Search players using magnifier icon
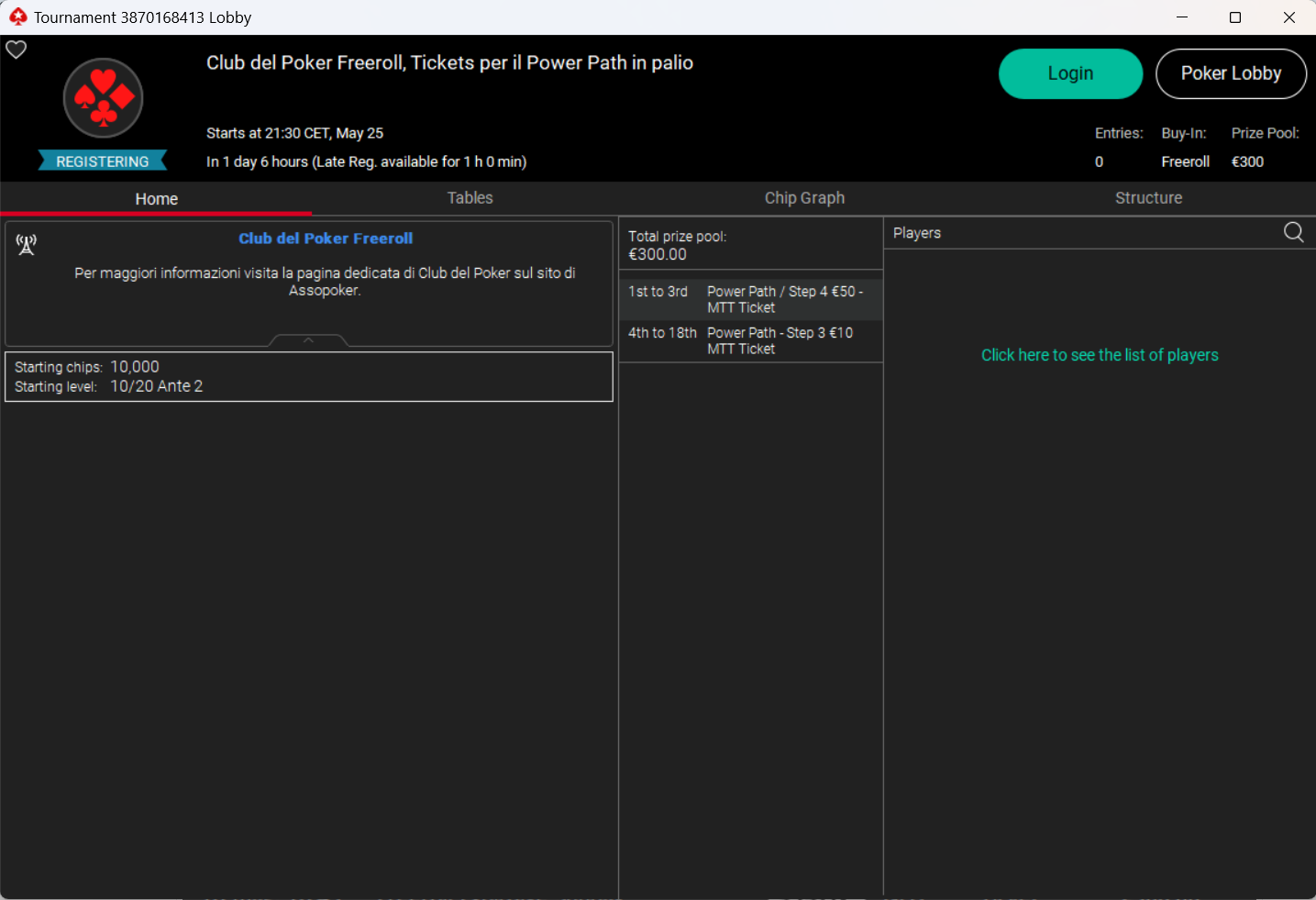The image size is (1316, 900). pos(1293,232)
